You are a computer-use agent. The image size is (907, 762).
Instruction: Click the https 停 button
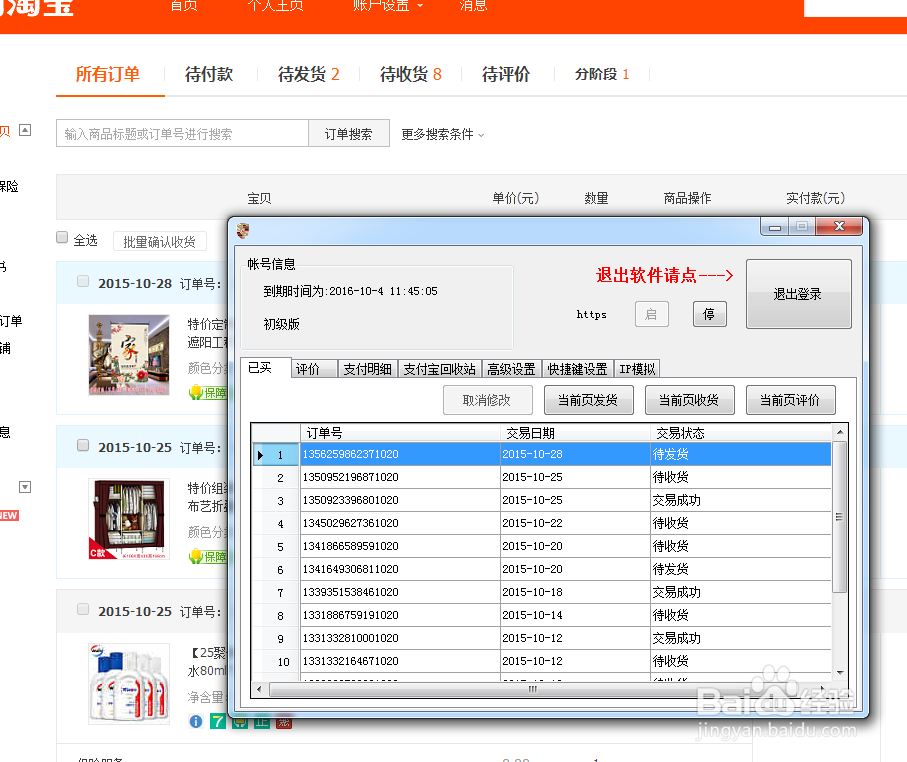point(709,314)
